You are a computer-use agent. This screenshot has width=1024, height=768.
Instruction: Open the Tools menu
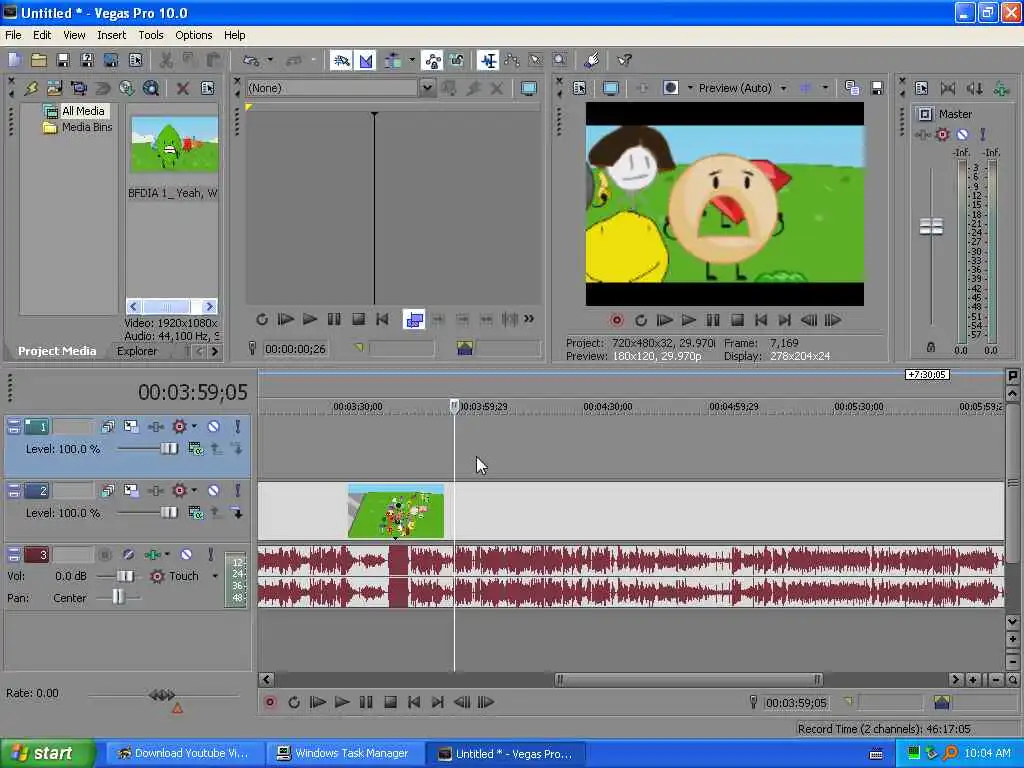151,35
